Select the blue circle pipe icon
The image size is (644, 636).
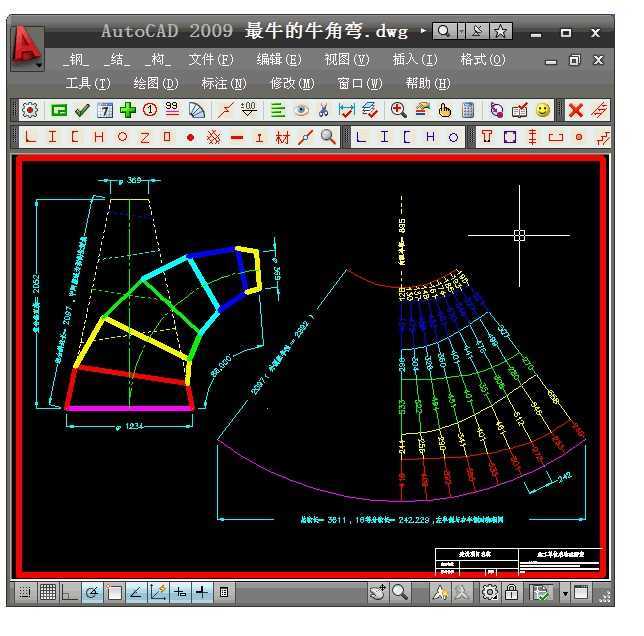point(453,137)
